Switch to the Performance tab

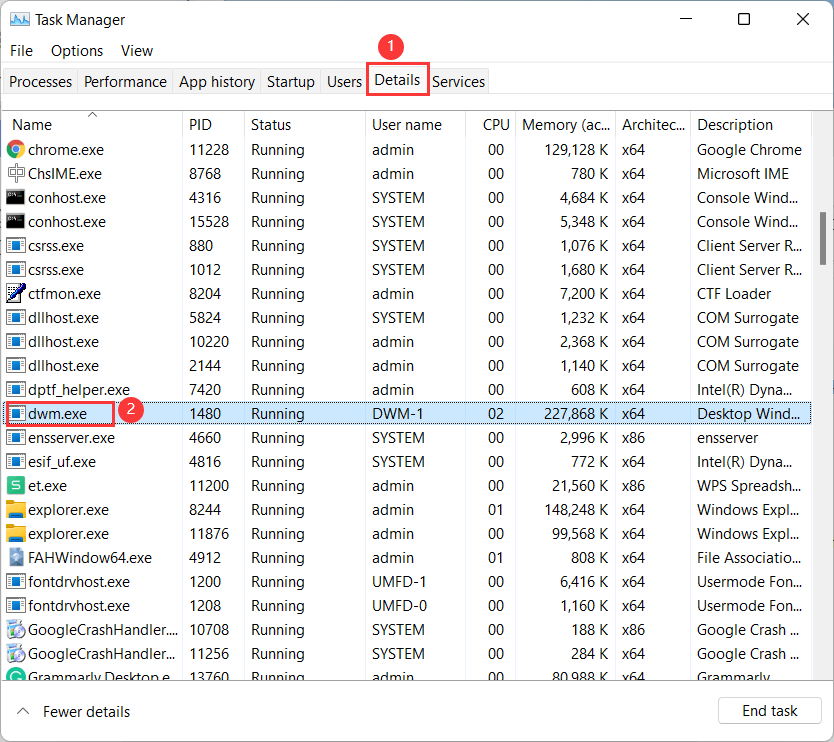(125, 82)
